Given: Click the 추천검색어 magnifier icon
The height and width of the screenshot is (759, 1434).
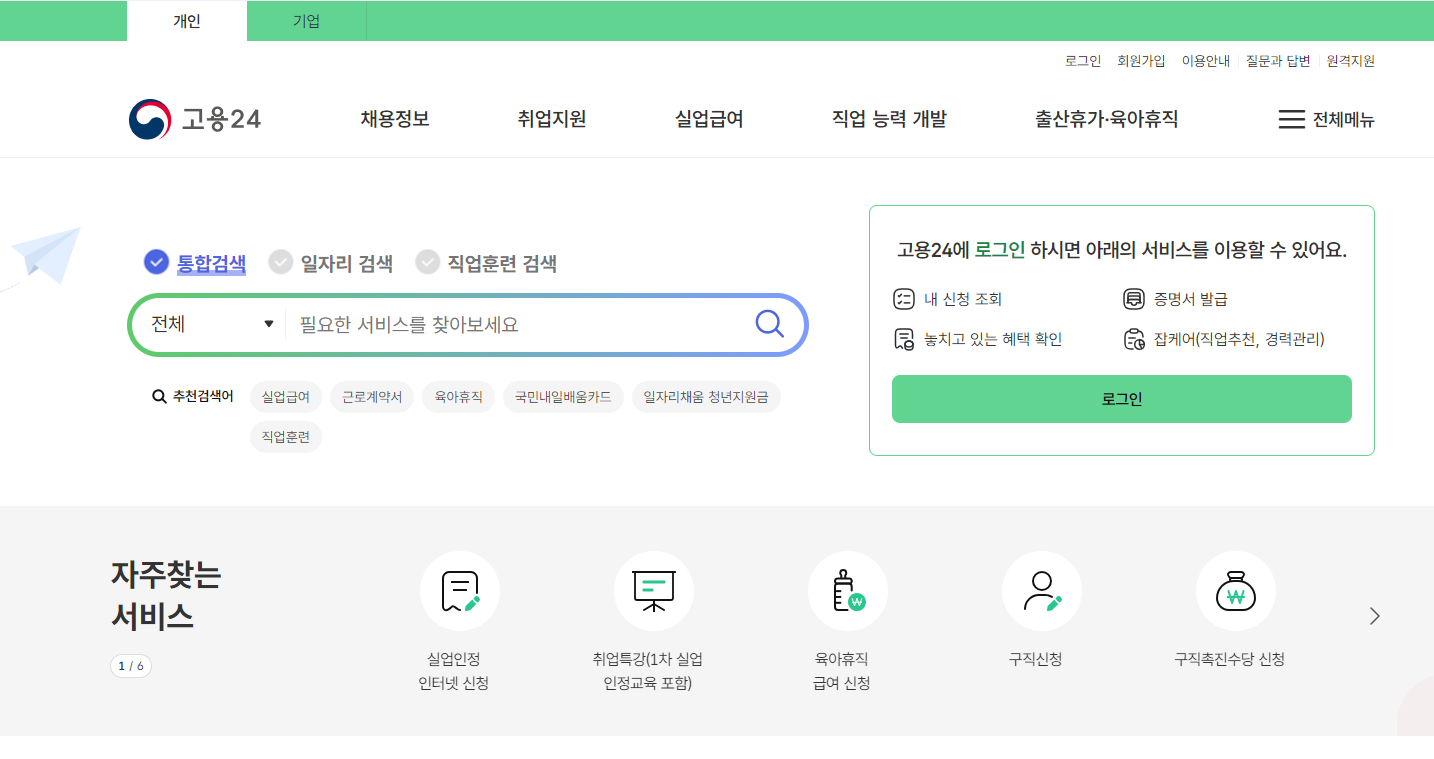Looking at the screenshot, I should click(x=159, y=397).
